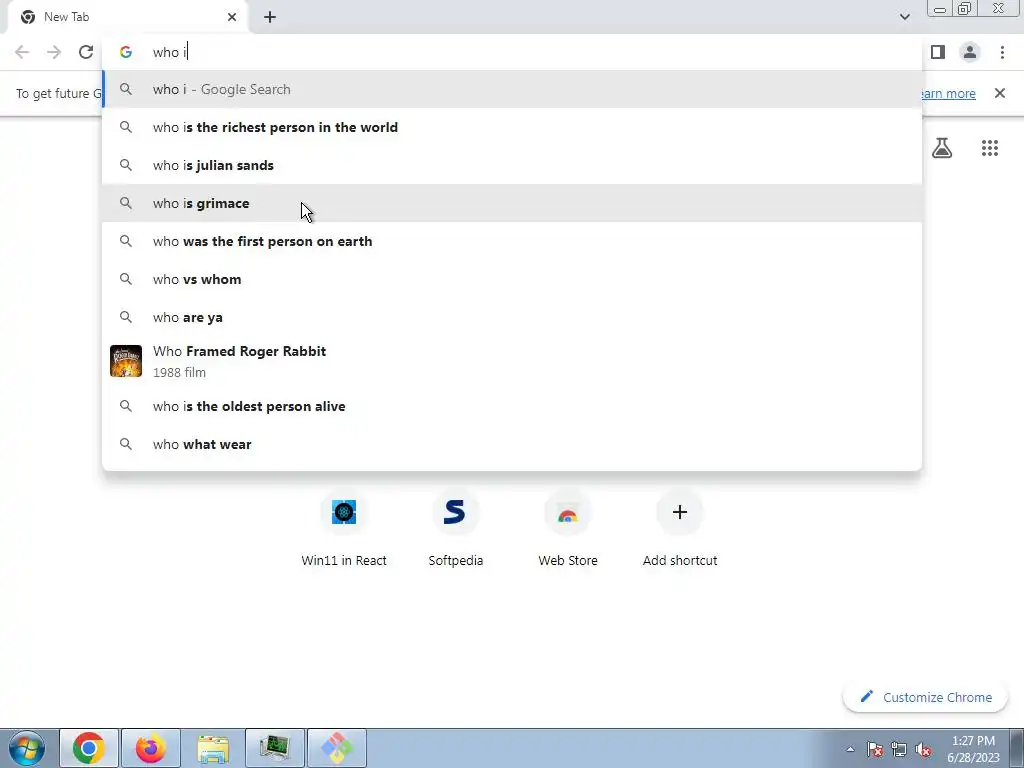
Task: Click the Action Center flag tray icon
Action: (x=875, y=749)
